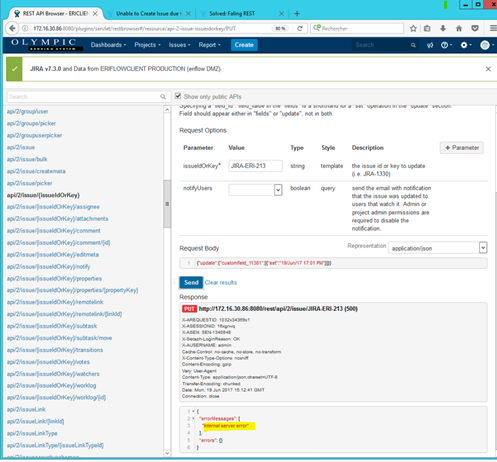Click the Olympic logo in the header
The image size is (497, 462).
(47, 45)
